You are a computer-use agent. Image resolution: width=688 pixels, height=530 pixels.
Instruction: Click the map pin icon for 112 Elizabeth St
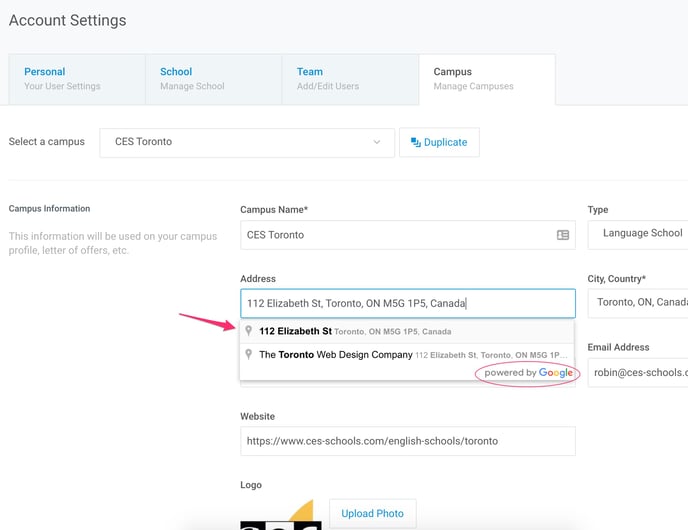point(248,330)
